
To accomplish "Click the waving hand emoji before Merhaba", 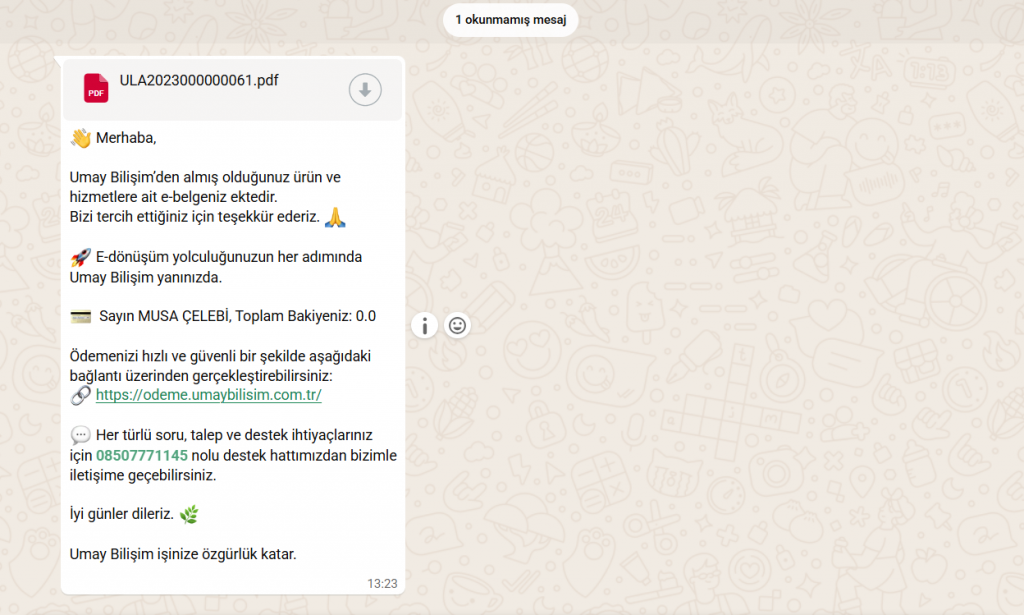I will [80, 138].
